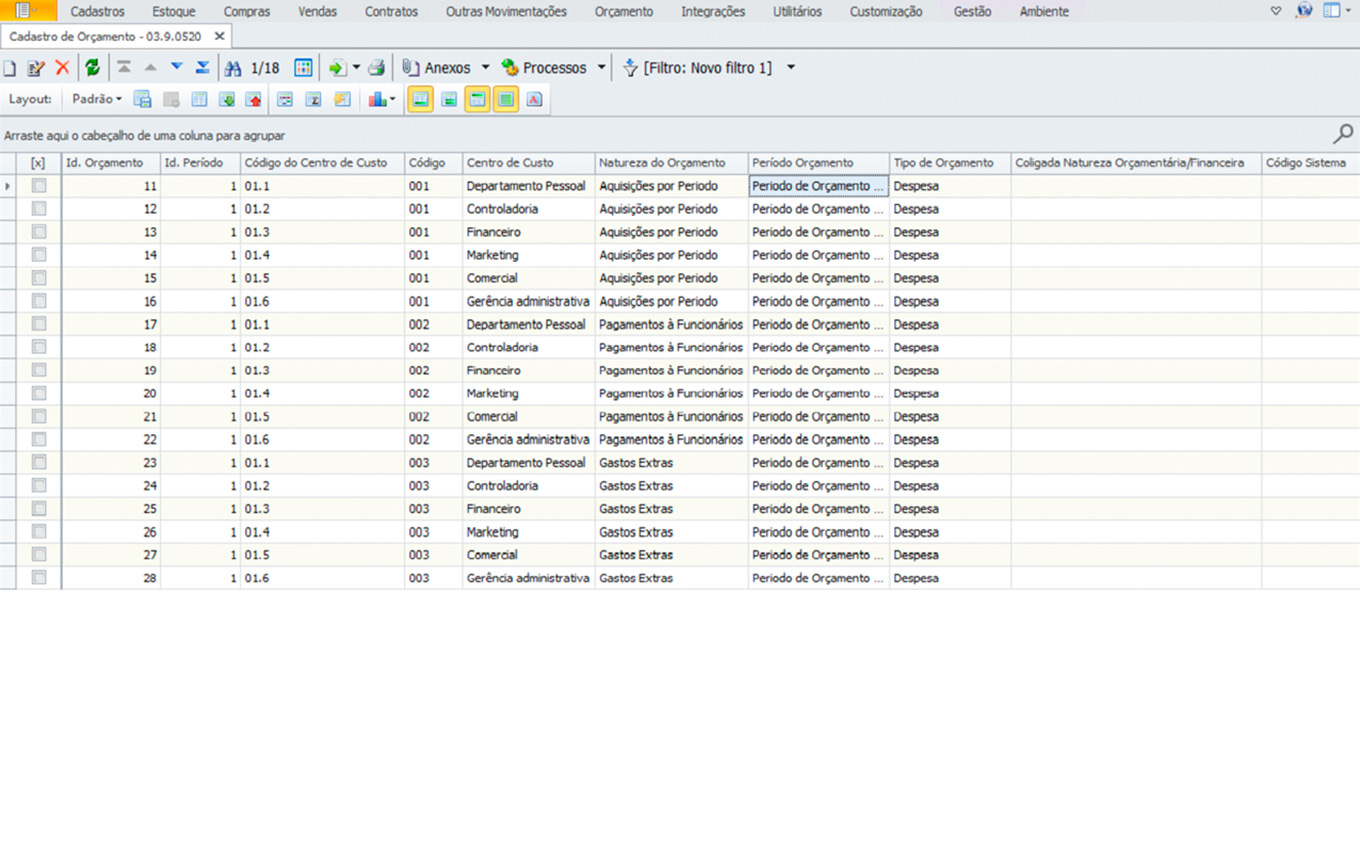Screen dimensions: 1360x850
Task: Tick the checkbox on row 20 Marketing
Action: (39, 393)
